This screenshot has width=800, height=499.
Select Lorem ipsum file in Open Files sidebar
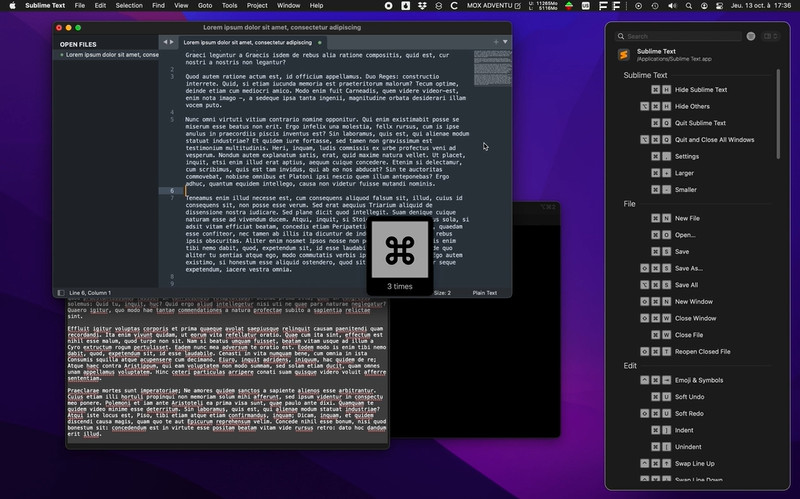click(107, 55)
